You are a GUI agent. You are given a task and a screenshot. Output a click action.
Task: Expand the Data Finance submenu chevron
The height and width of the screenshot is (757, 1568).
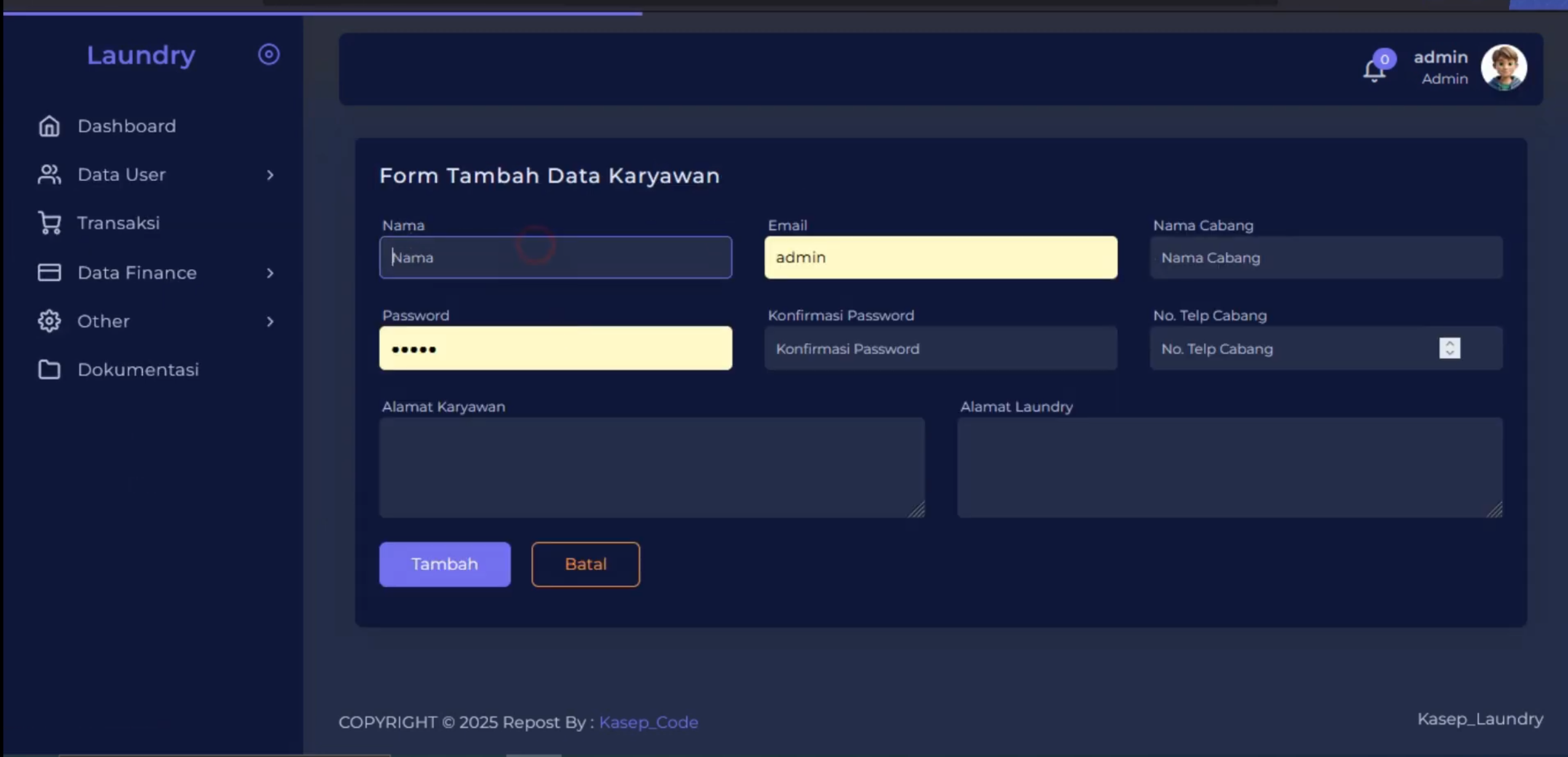pos(270,273)
